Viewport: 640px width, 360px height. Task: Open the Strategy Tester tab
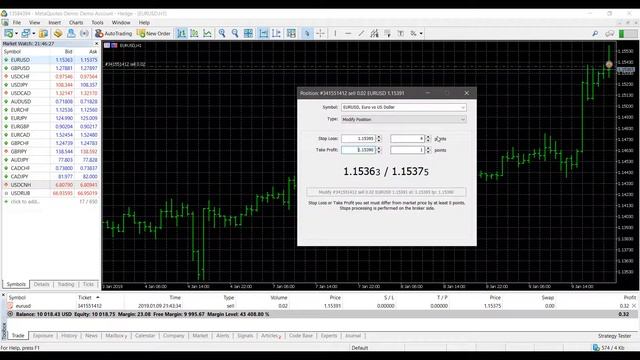click(x=614, y=336)
